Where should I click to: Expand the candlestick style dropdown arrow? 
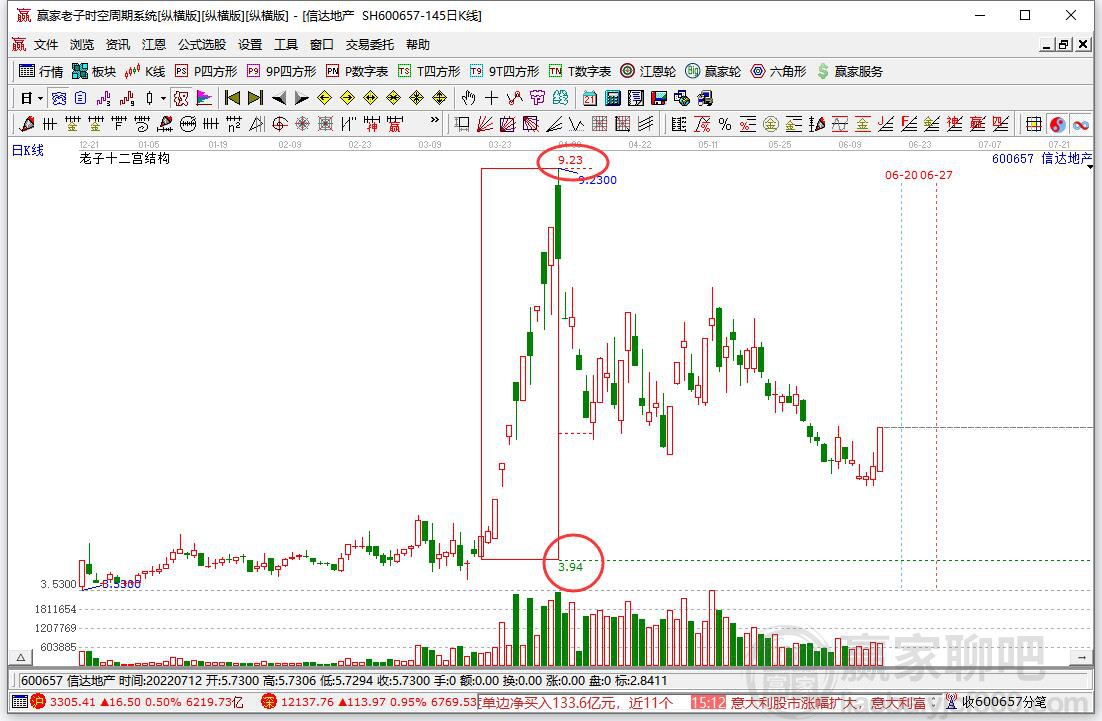point(163,98)
